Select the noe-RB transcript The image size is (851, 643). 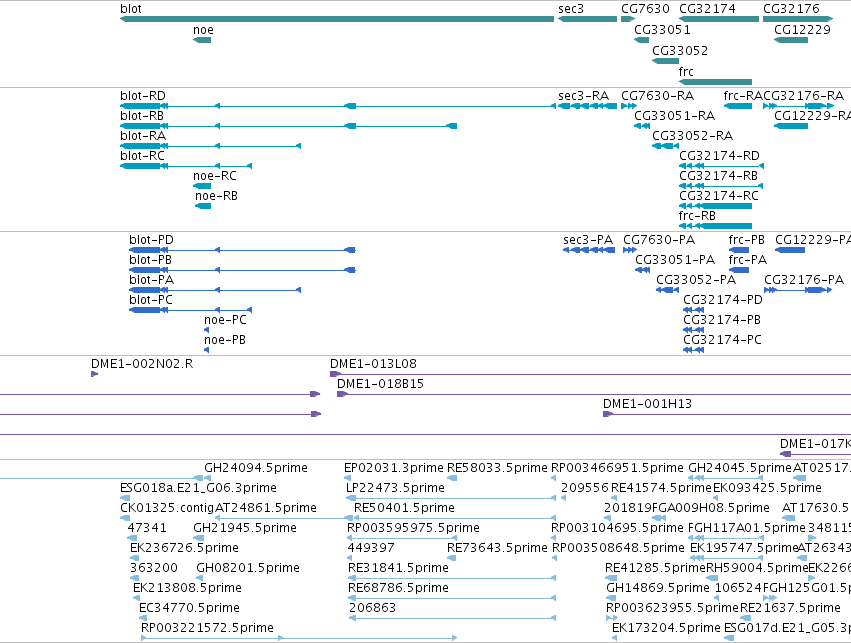[x=203, y=206]
